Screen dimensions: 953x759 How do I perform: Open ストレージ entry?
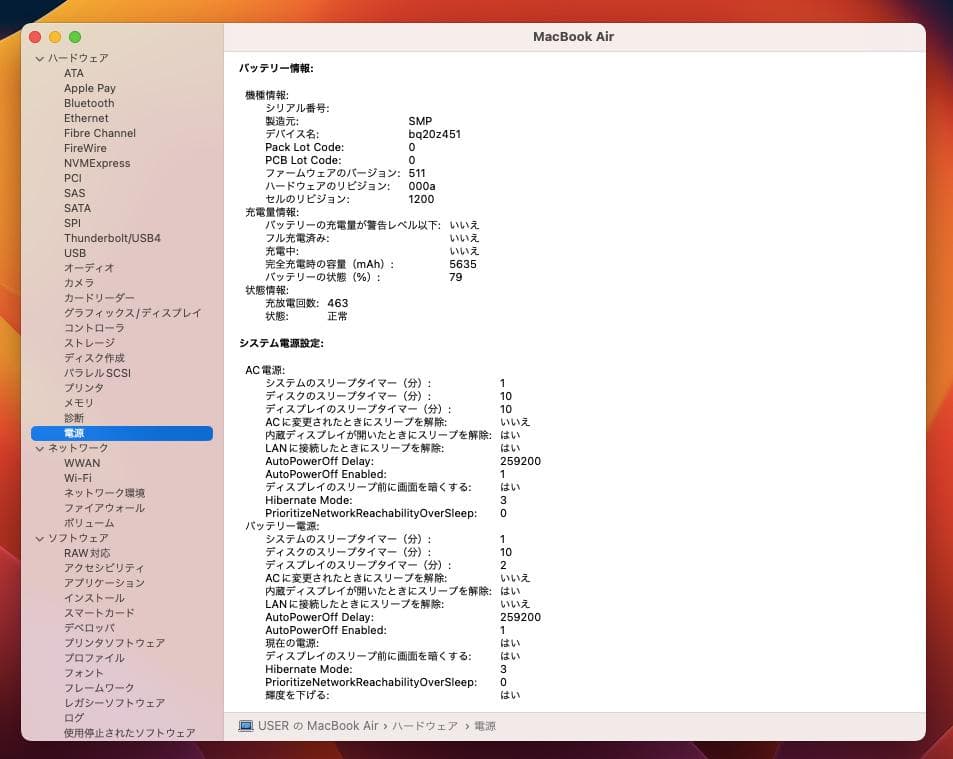89,343
